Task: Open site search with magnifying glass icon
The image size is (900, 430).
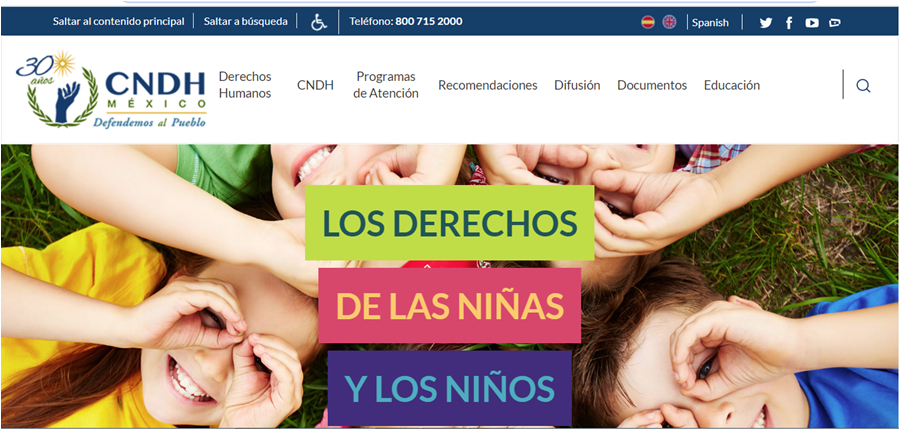Action: (x=863, y=86)
